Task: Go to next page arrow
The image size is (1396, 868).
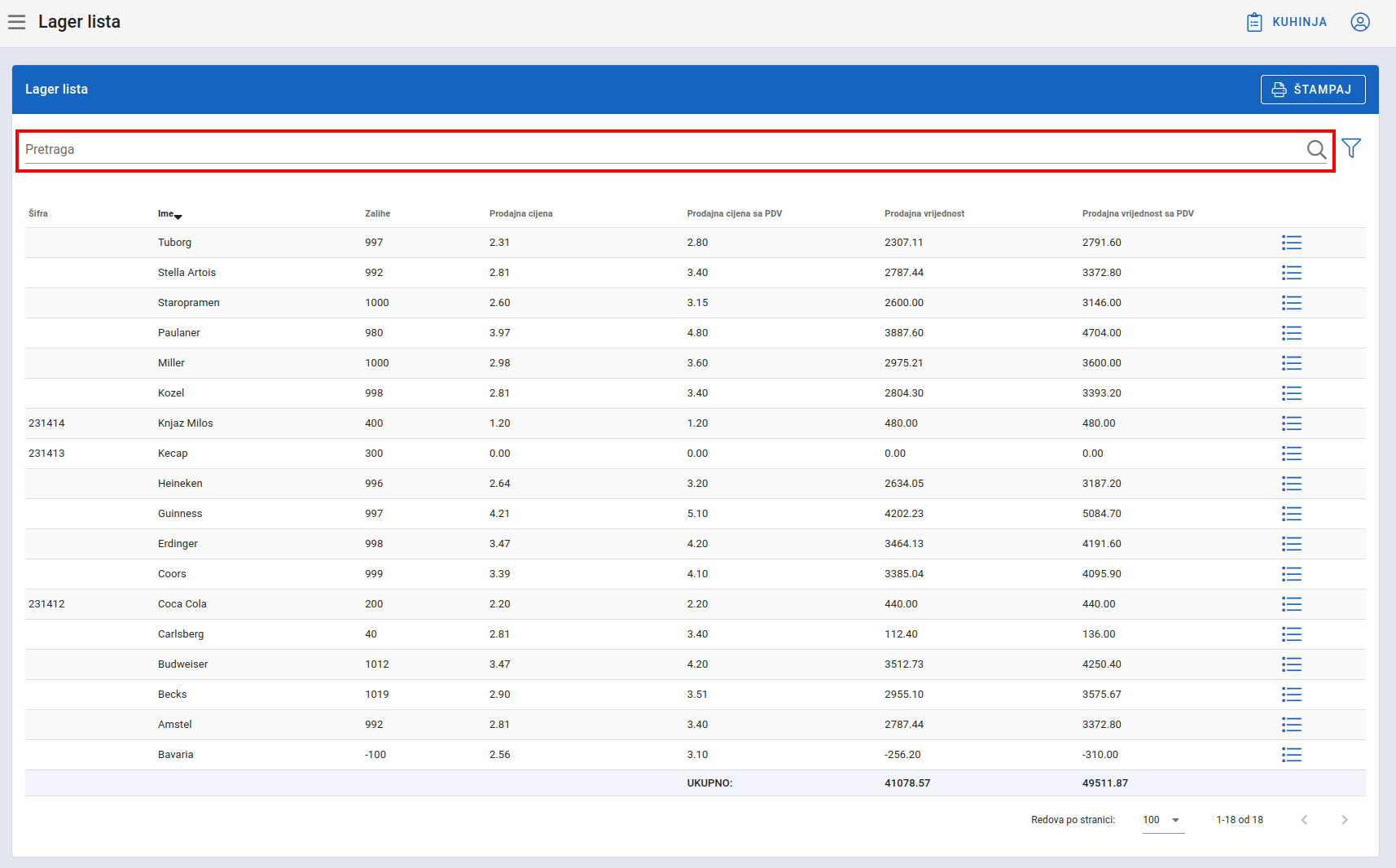Action: pos(1345,820)
